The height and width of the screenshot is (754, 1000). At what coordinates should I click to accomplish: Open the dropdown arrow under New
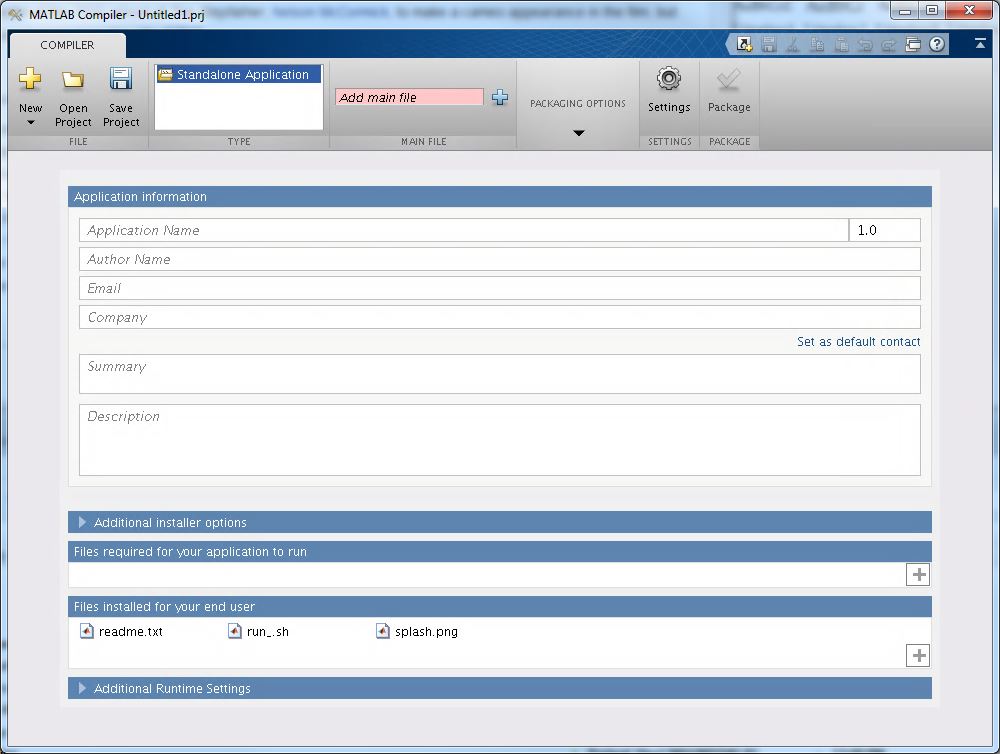point(31,123)
